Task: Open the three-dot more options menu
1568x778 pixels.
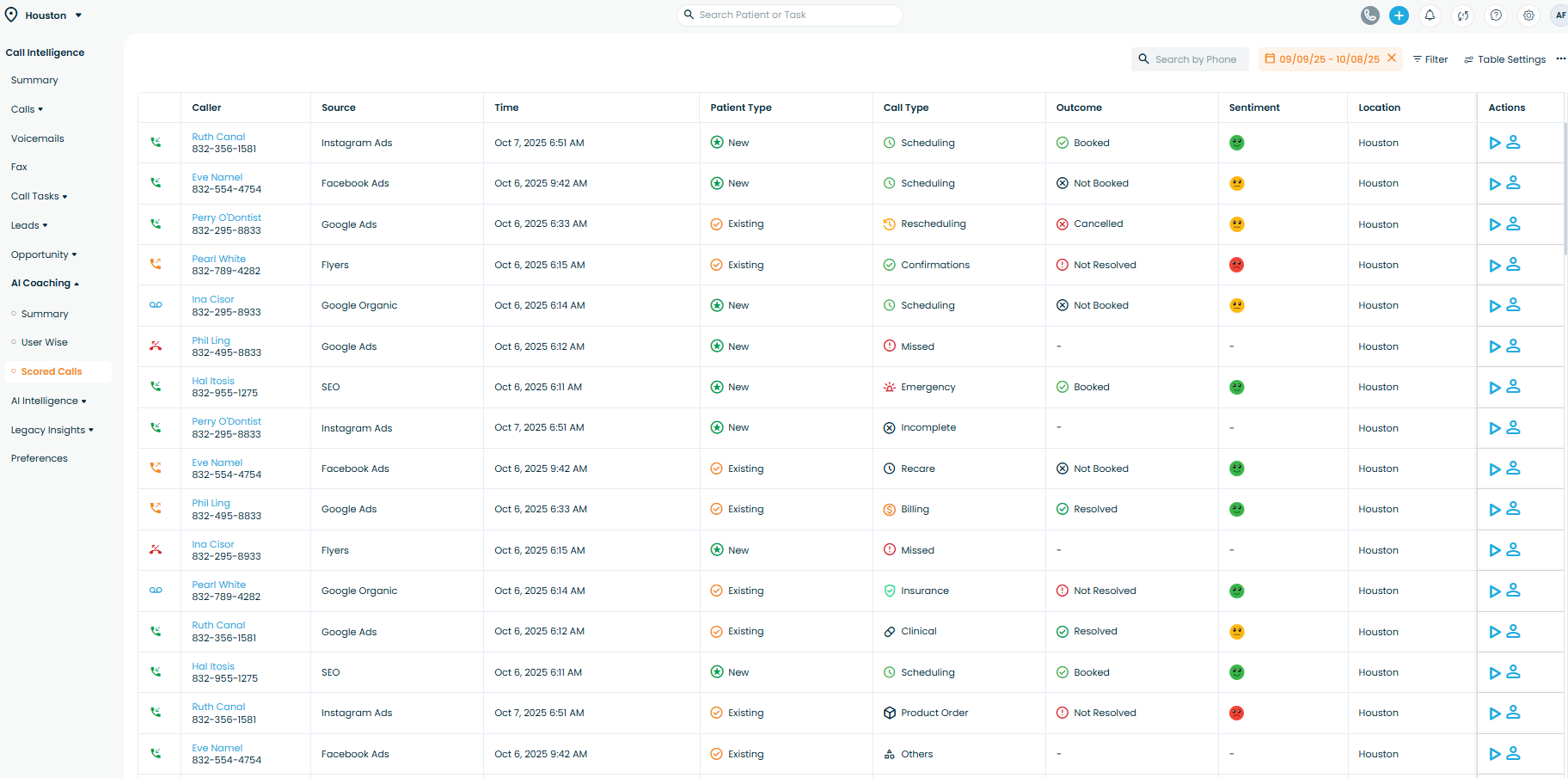Action: click(x=1560, y=59)
